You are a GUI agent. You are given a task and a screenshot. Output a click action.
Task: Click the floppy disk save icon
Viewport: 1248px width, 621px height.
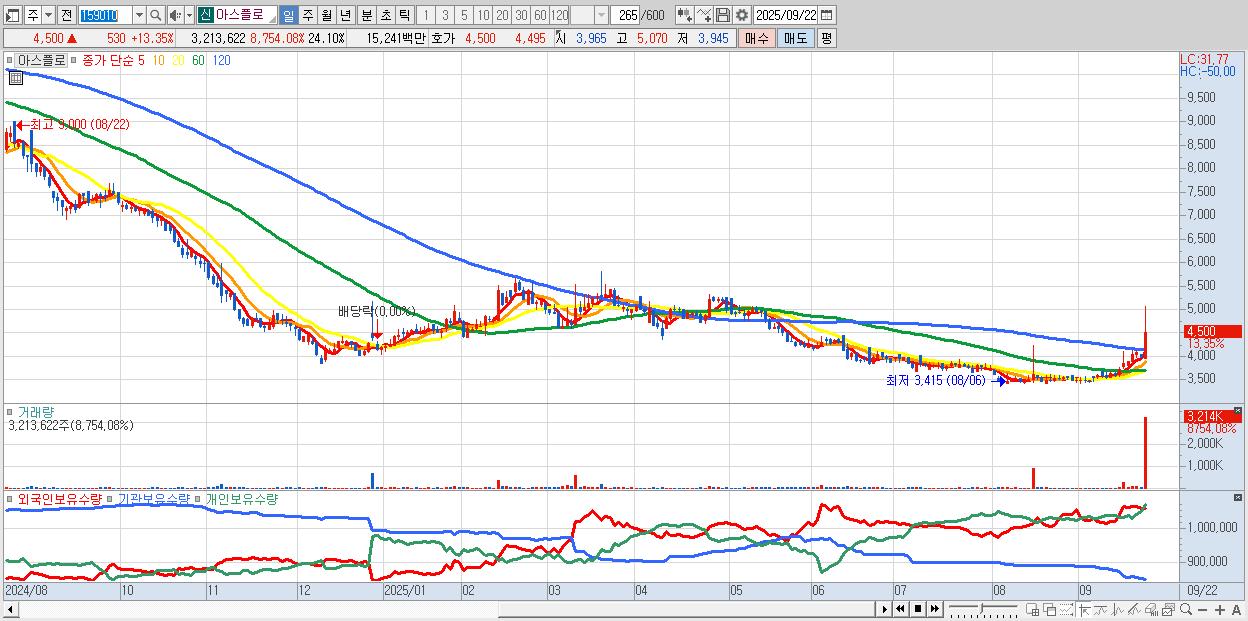pos(723,15)
